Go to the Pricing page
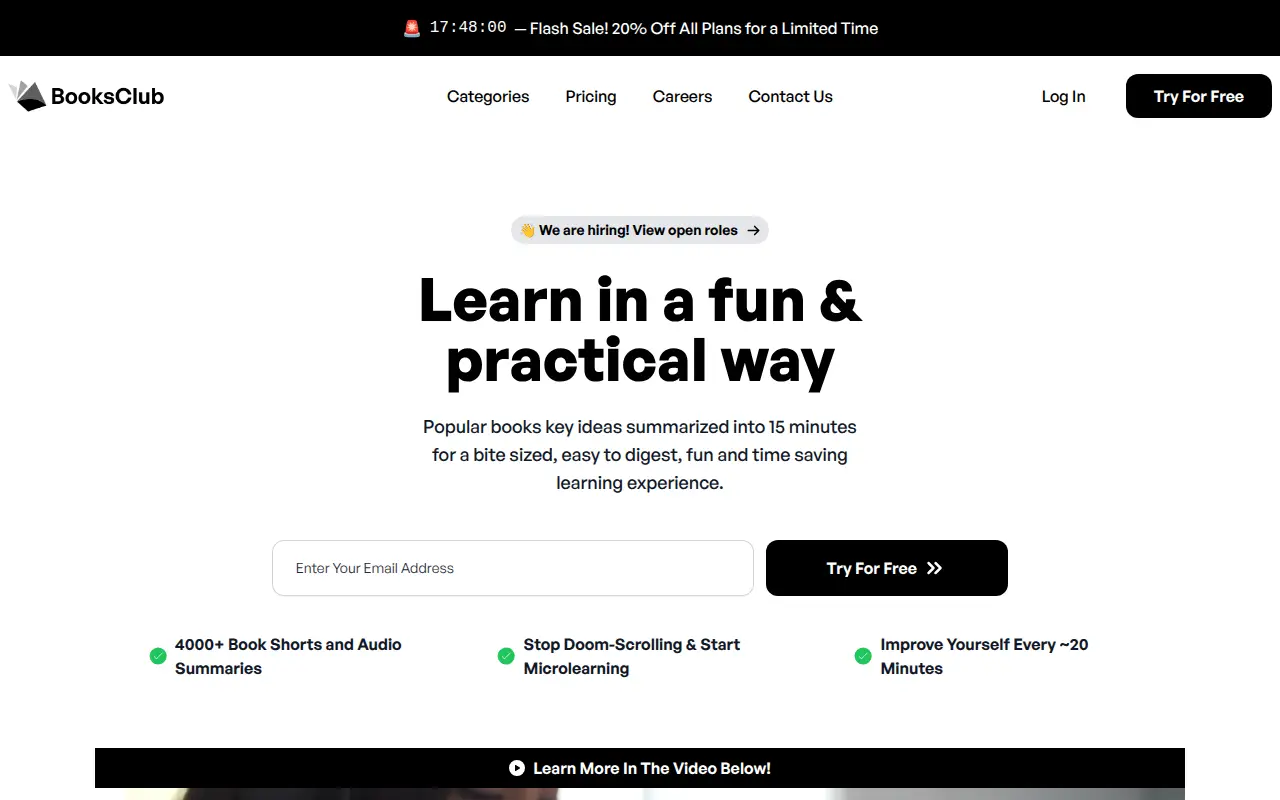 [x=591, y=96]
